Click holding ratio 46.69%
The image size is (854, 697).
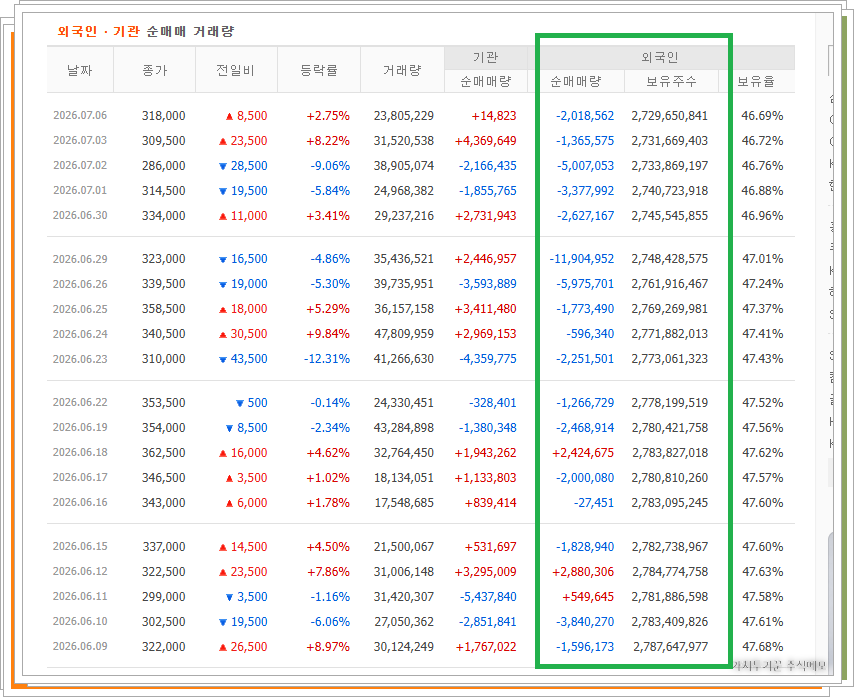click(x=762, y=115)
